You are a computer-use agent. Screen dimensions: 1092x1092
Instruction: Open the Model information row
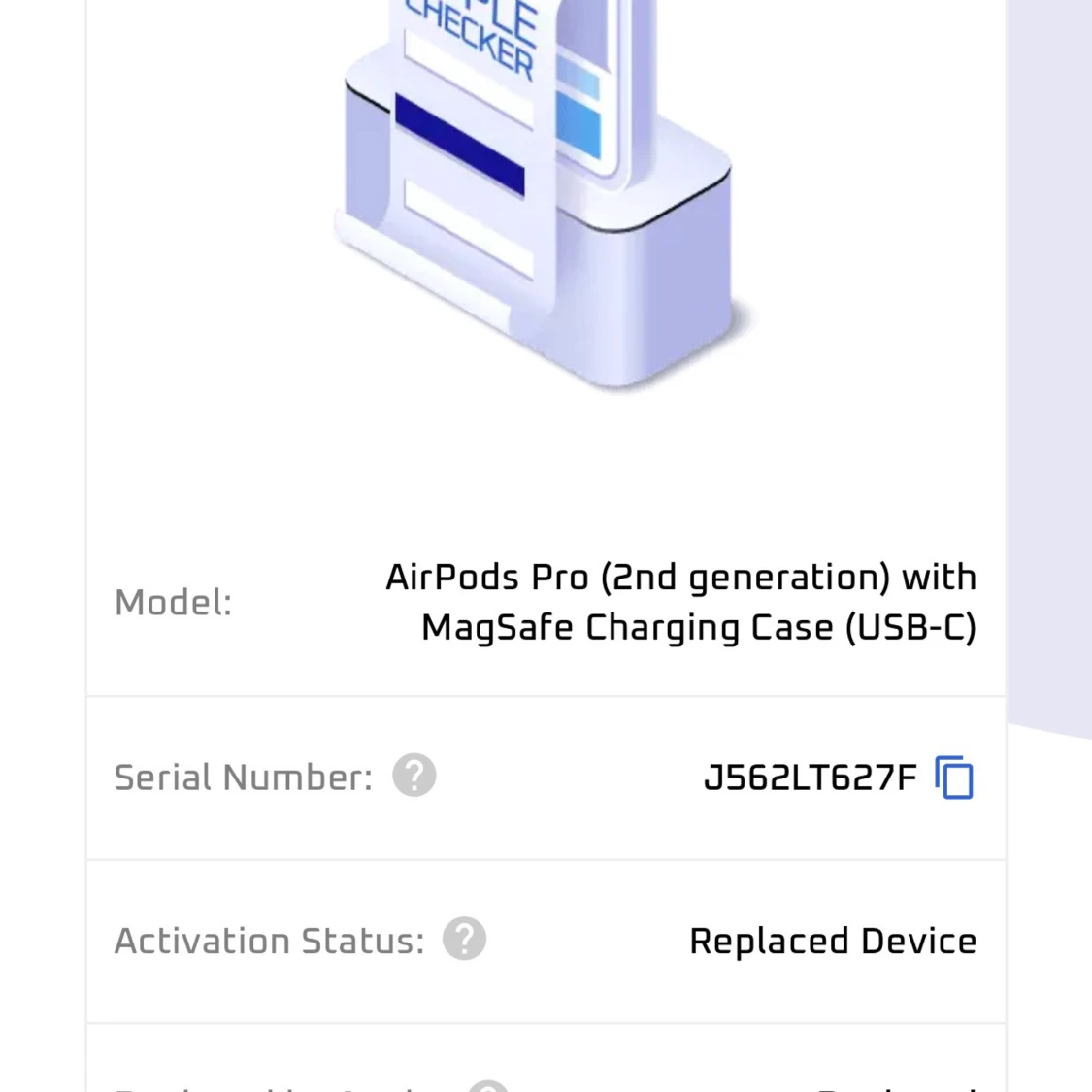pos(546,602)
